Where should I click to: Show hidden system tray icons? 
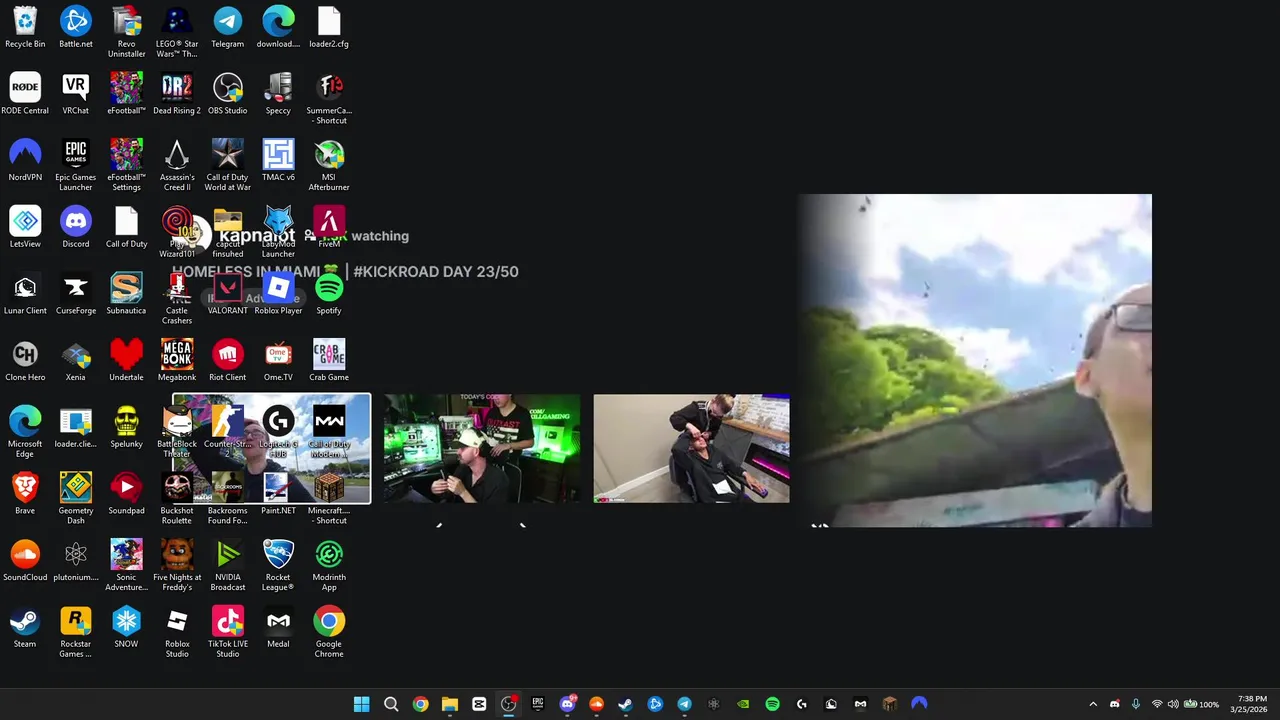tap(1093, 704)
